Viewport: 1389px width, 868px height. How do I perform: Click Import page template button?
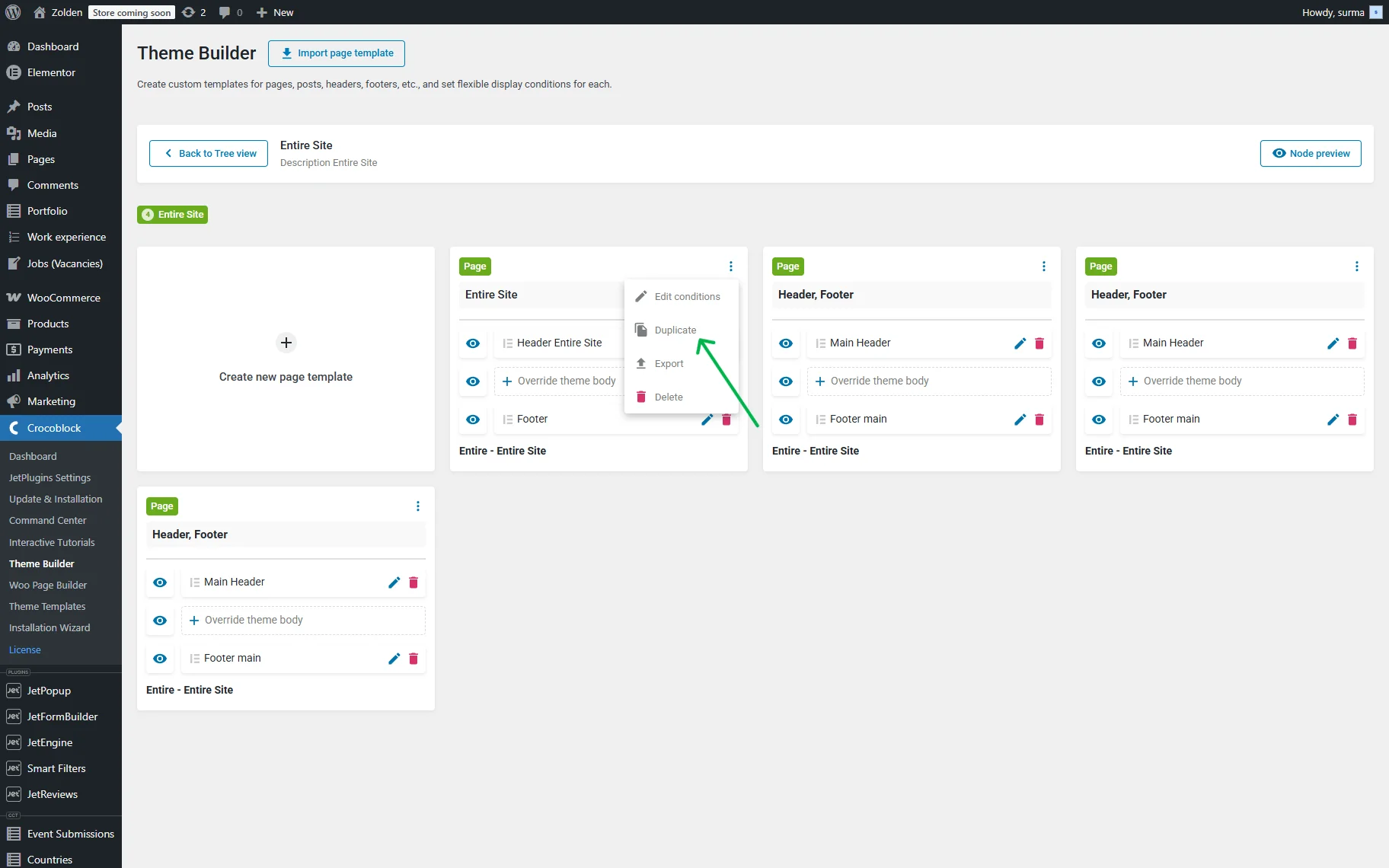pos(337,53)
